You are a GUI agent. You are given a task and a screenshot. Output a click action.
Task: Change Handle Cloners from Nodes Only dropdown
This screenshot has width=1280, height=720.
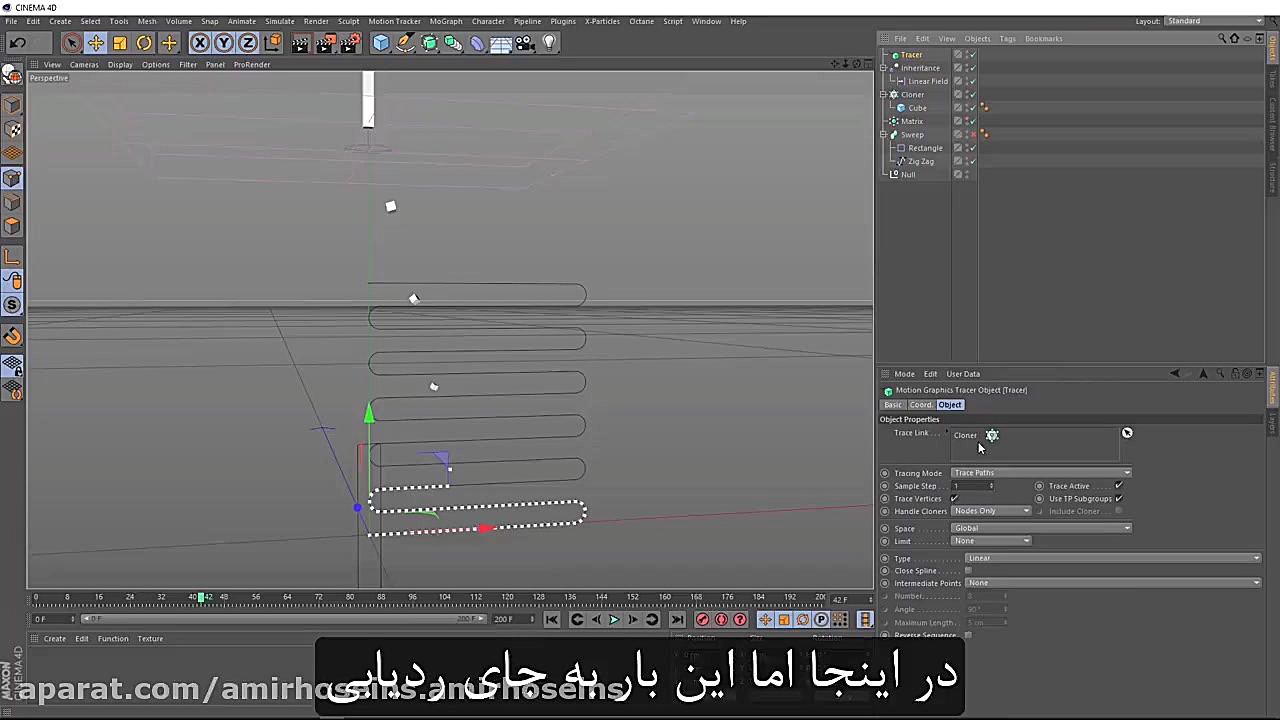(990, 511)
